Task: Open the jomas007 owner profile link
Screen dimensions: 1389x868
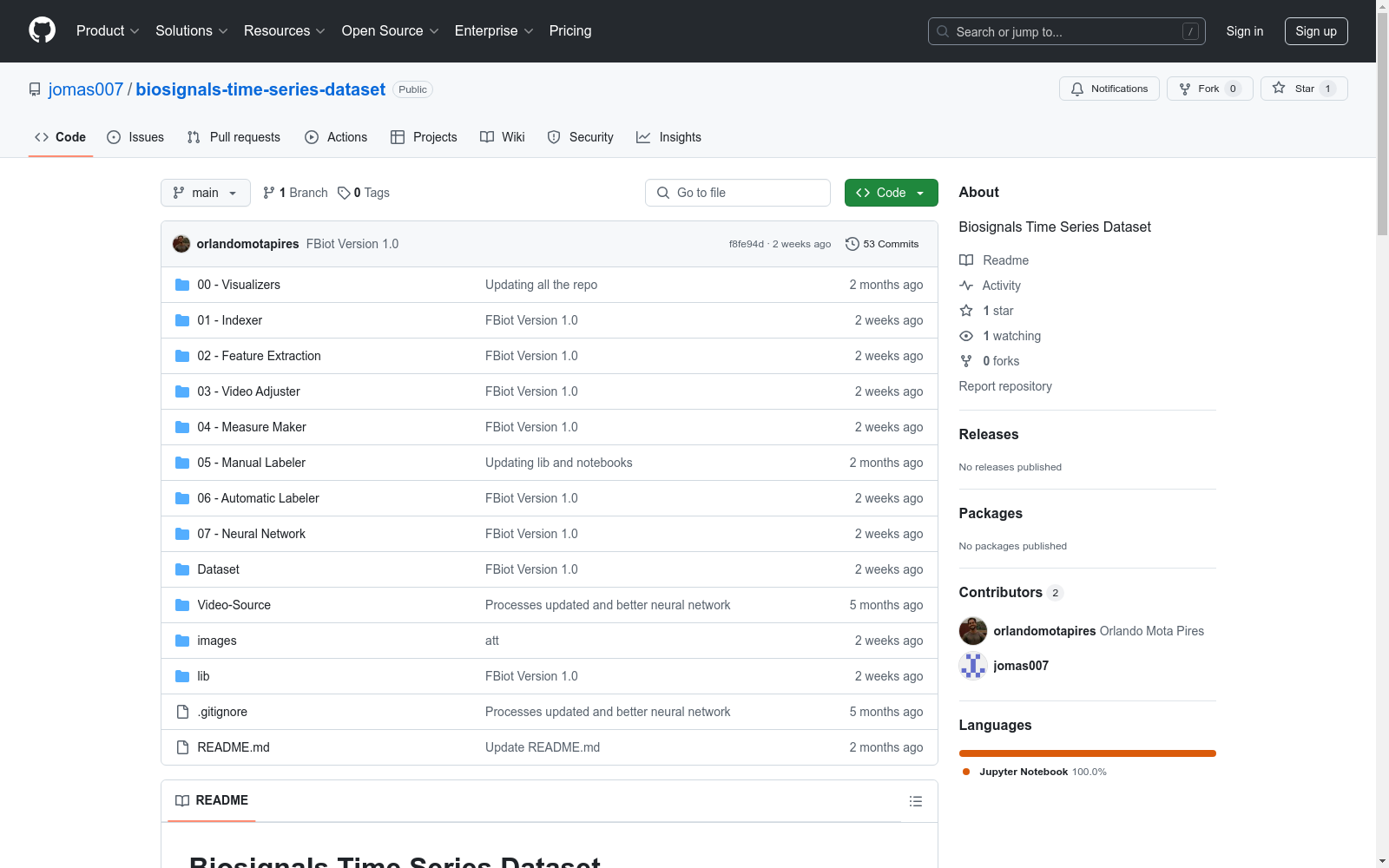Action: (86, 89)
